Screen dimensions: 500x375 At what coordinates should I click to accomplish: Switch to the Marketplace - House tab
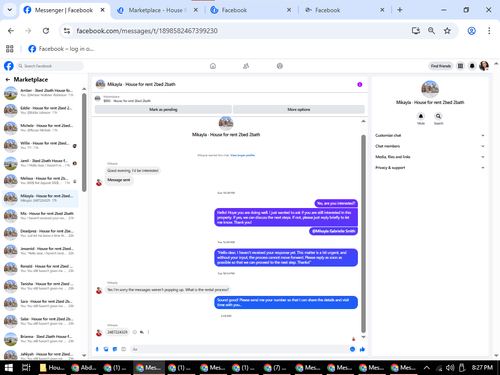click(x=157, y=10)
